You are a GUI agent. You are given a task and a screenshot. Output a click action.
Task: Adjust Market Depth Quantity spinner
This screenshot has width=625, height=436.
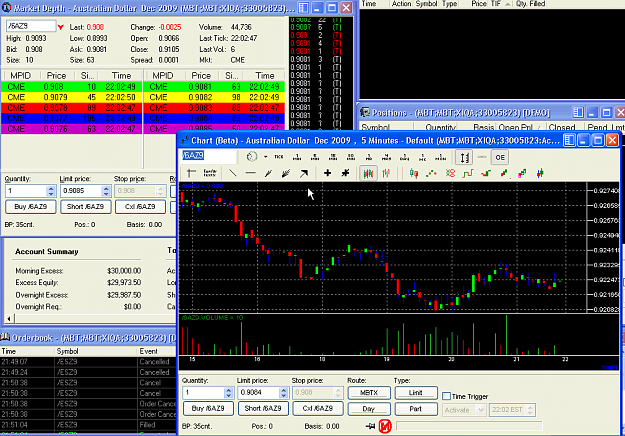pyautogui.click(x=51, y=191)
